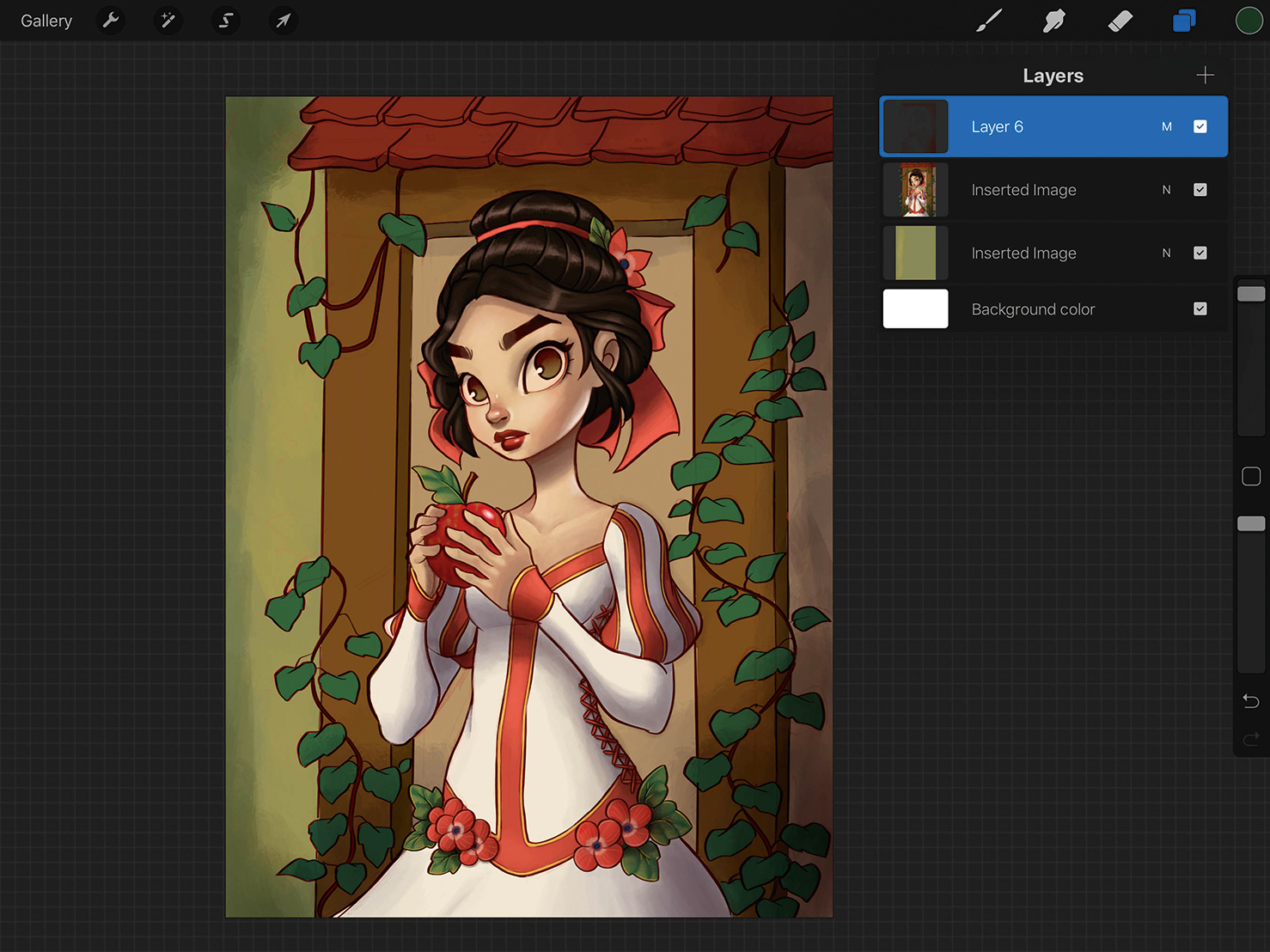Return to the Gallery
This screenshot has height=952, width=1270.
(46, 21)
